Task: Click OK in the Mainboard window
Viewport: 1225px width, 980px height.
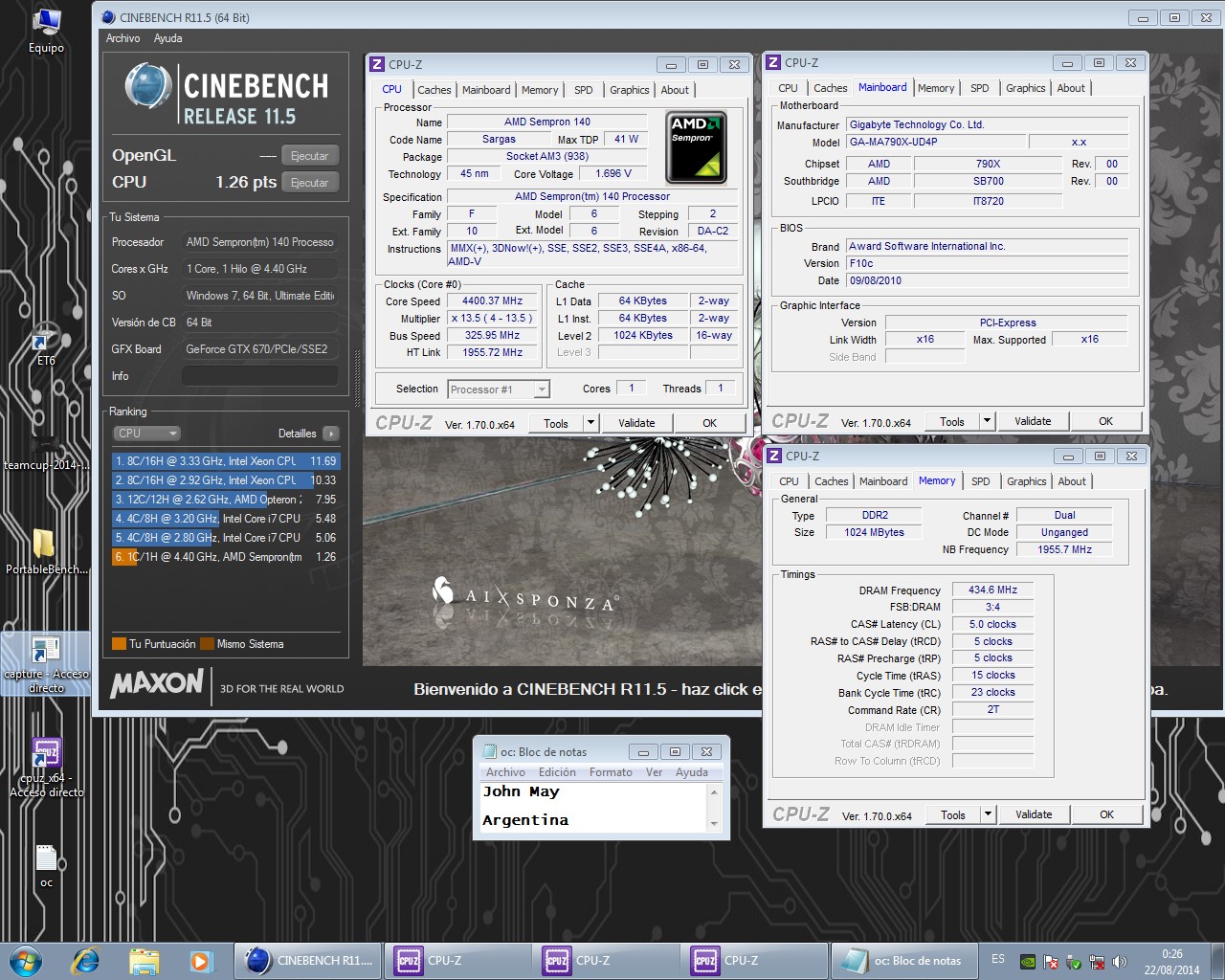Action: coord(1105,421)
